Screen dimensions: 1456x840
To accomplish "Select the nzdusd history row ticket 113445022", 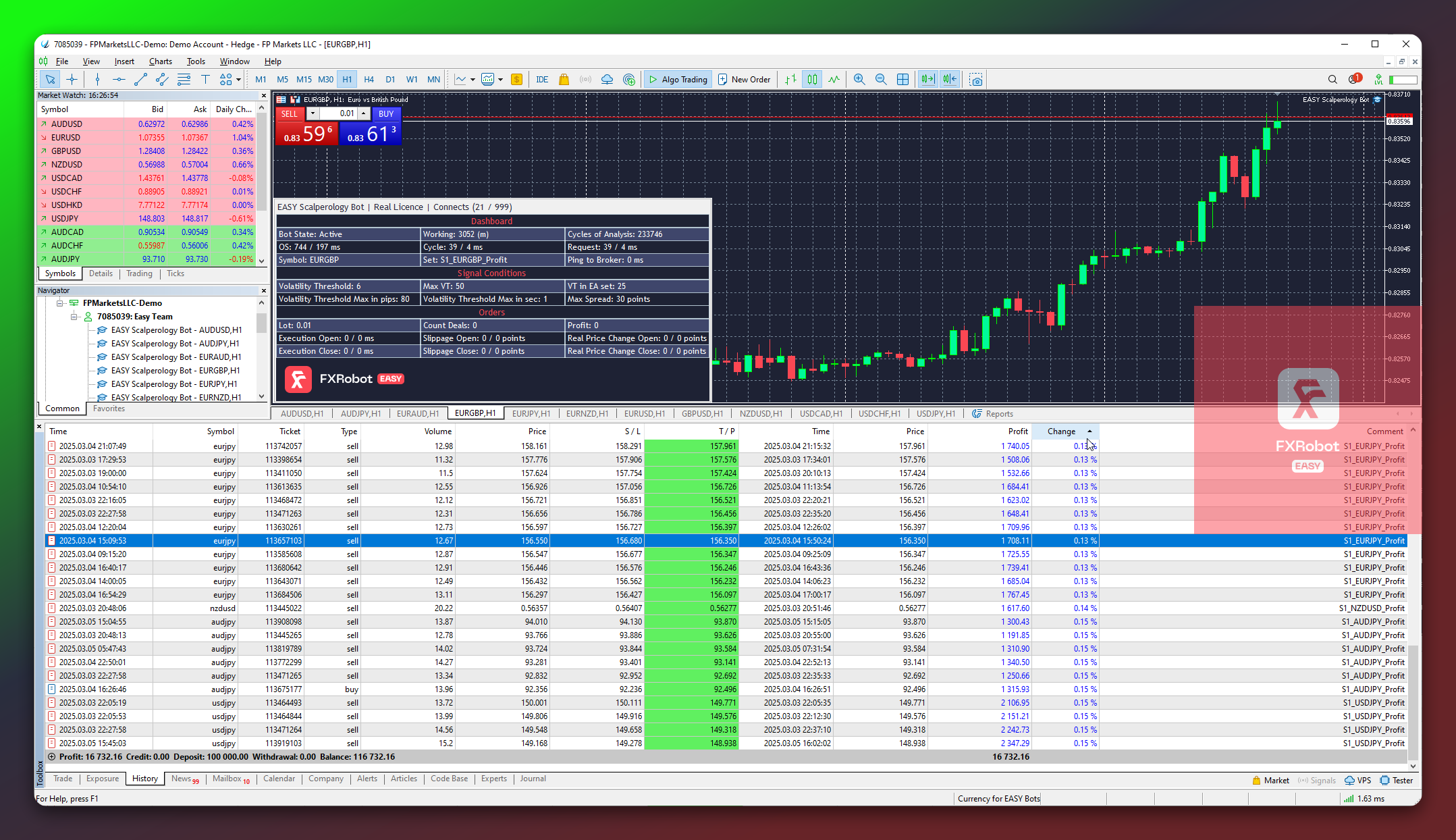I will tap(726, 608).
